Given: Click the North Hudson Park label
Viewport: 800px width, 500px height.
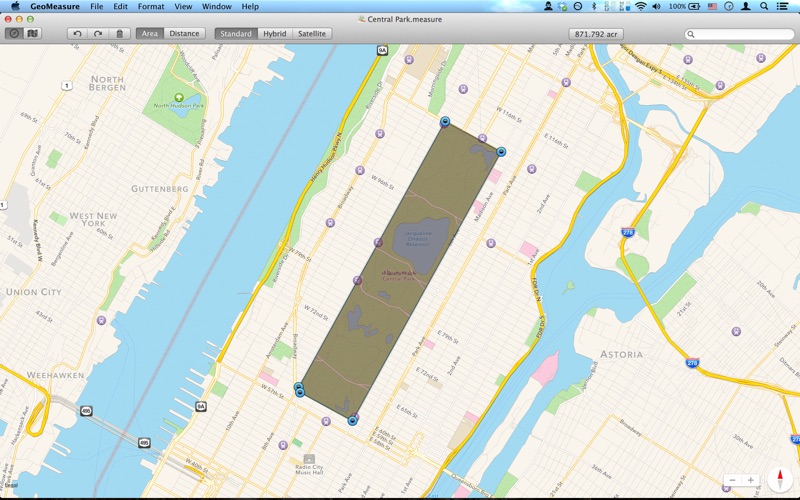Looking at the screenshot, I should pyautogui.click(x=179, y=106).
